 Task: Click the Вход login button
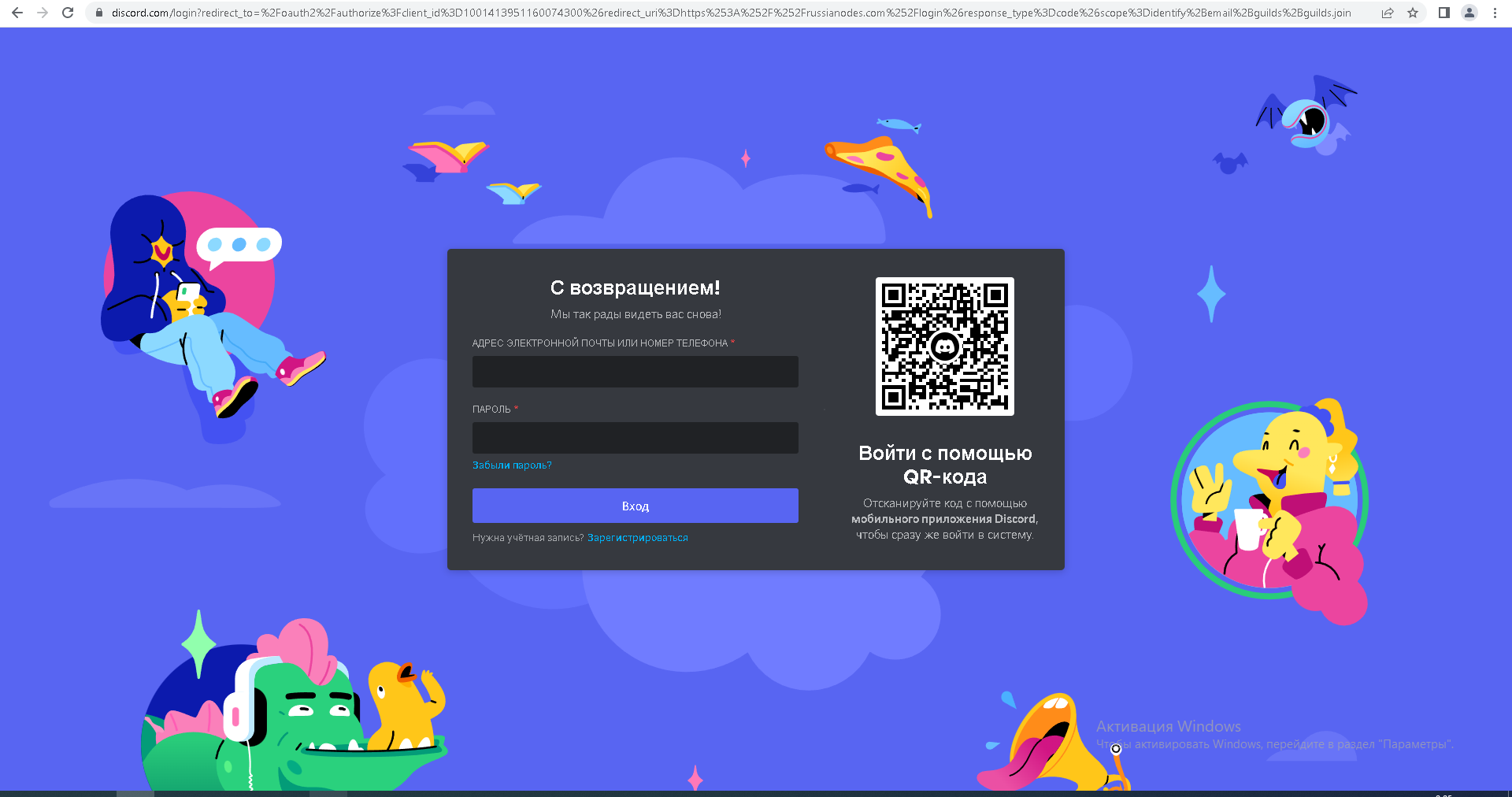coord(636,506)
